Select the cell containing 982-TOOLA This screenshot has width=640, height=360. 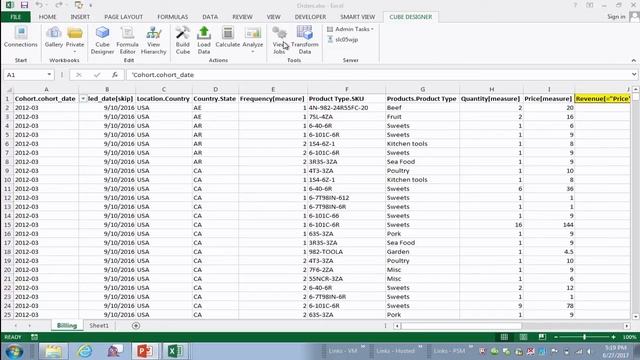pos(347,252)
